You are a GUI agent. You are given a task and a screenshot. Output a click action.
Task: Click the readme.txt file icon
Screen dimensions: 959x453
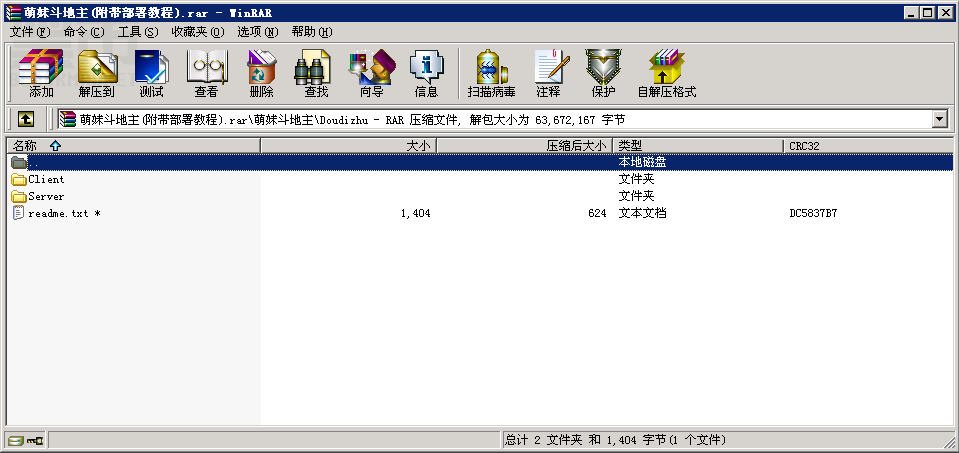(x=19, y=213)
